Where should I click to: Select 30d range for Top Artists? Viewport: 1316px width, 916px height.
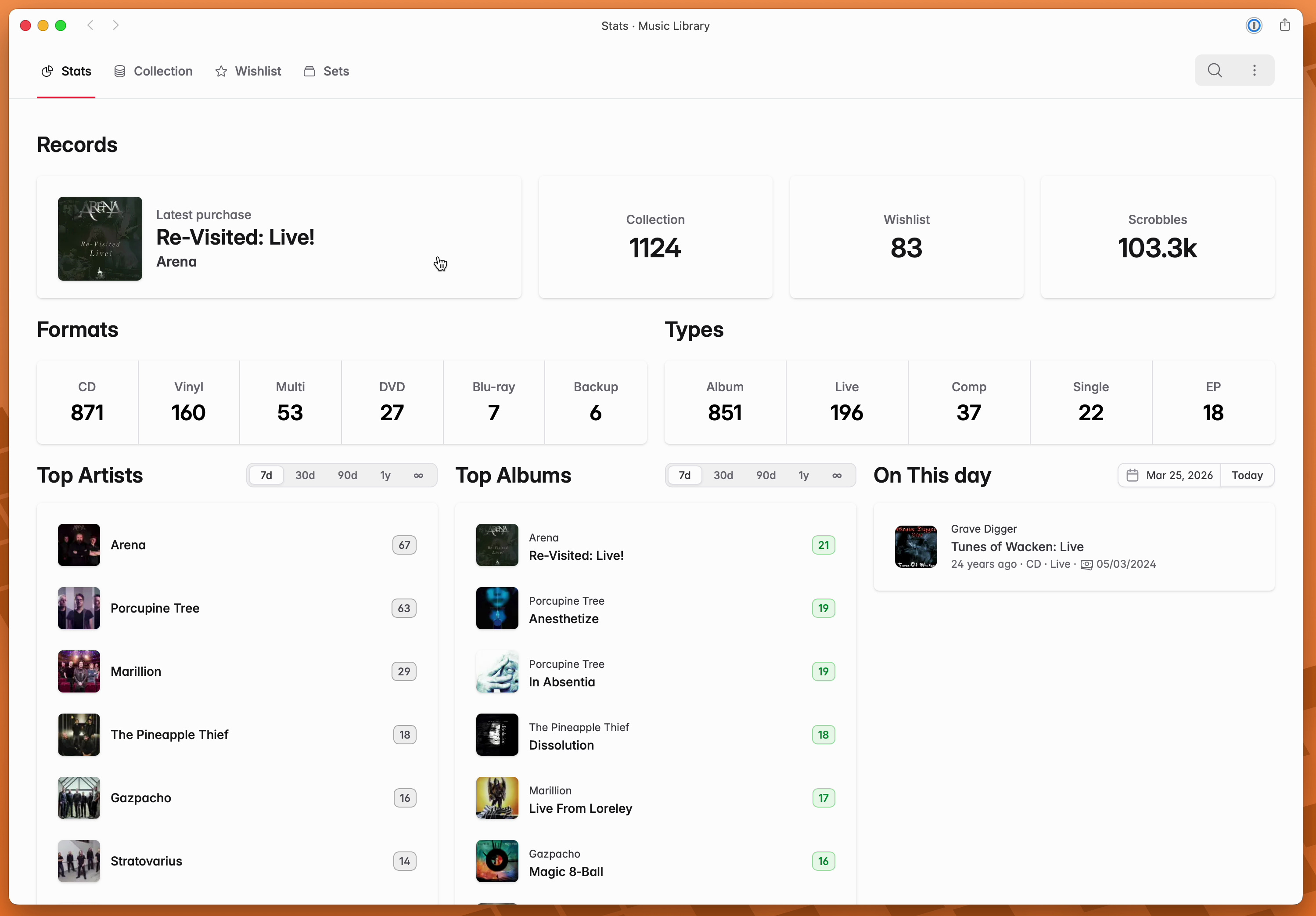click(x=305, y=475)
